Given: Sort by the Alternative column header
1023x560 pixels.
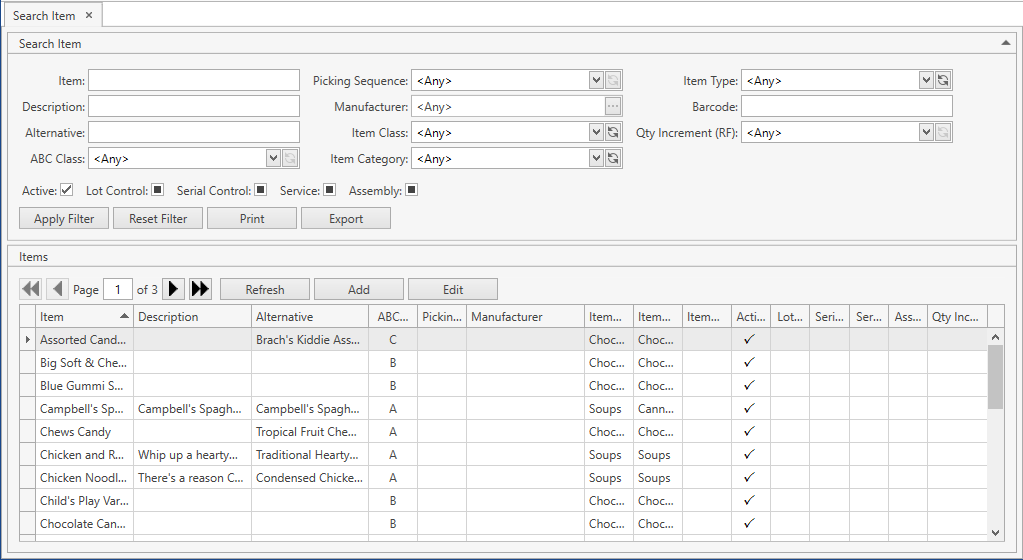Looking at the screenshot, I should [310, 317].
